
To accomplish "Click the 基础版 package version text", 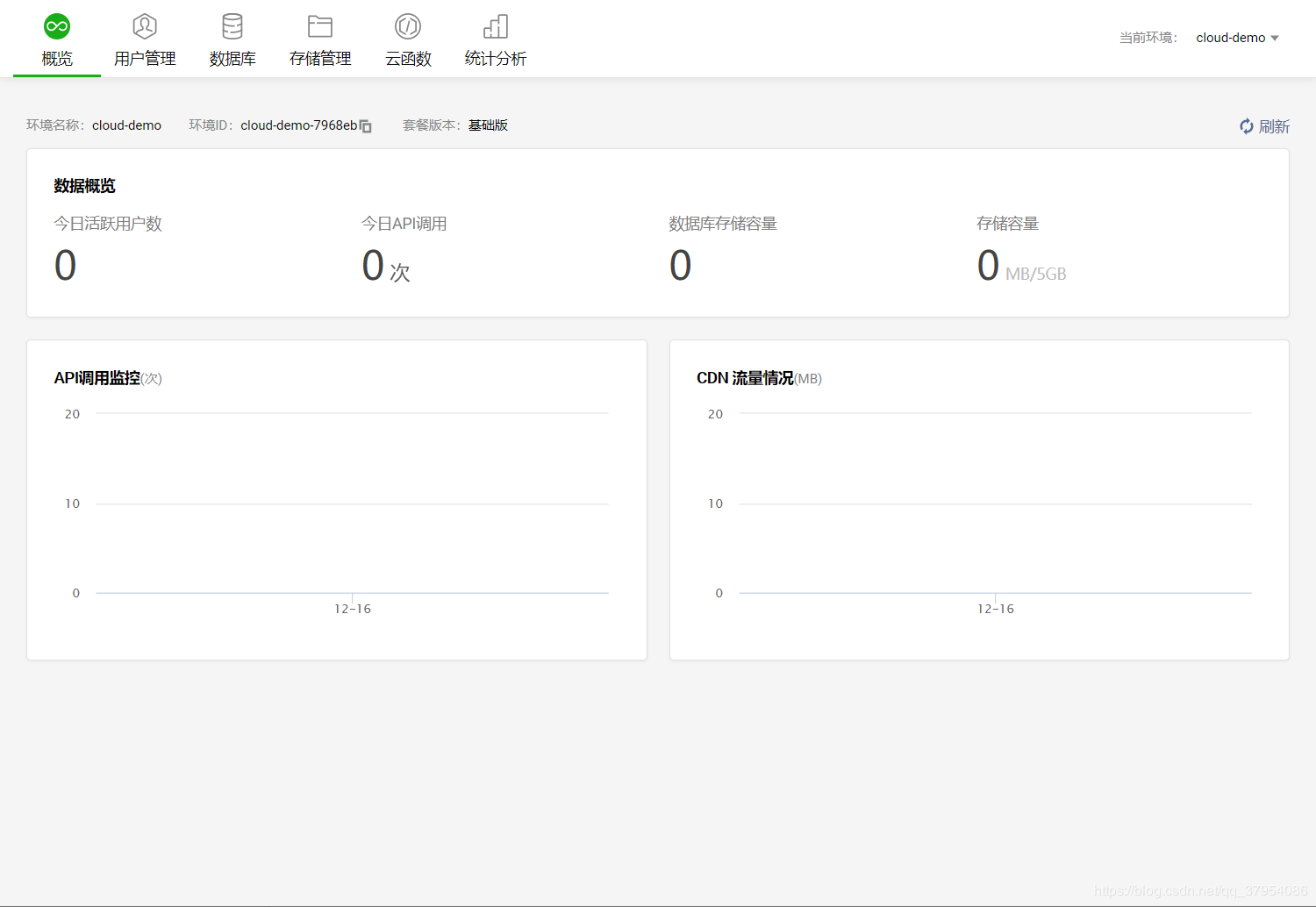I will click(x=488, y=125).
